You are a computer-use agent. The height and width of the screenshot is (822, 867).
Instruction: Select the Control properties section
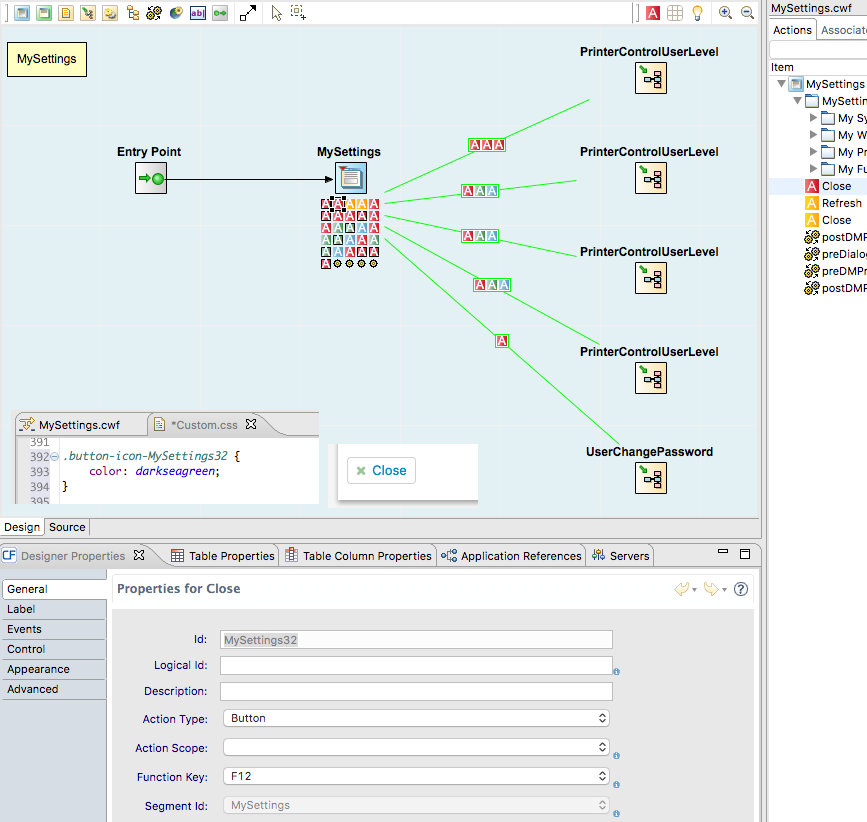pos(54,649)
